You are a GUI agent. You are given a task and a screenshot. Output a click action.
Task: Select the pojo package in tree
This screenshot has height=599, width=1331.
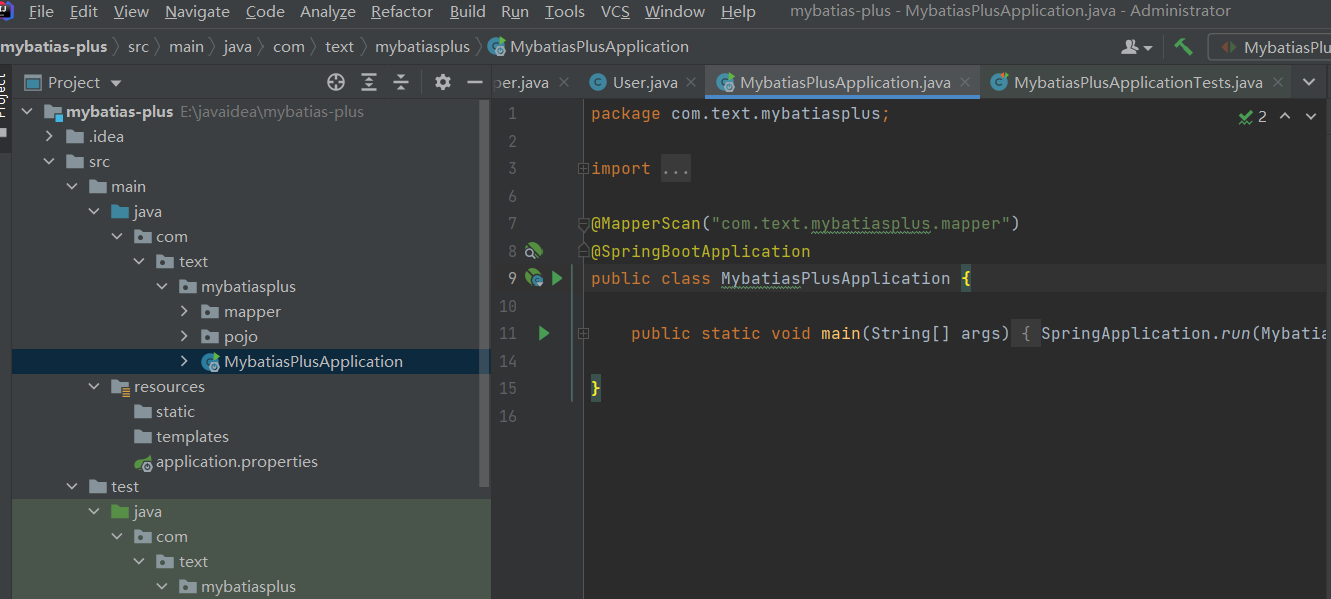(x=241, y=337)
